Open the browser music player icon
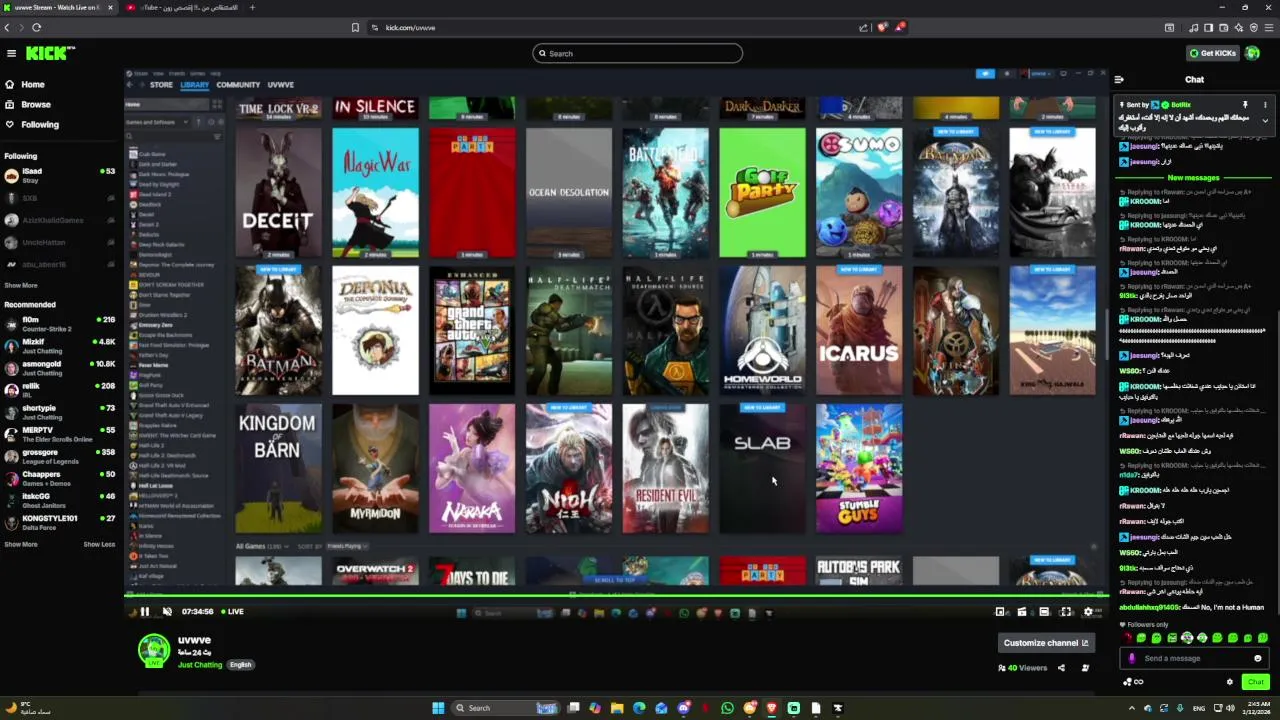The width and height of the screenshot is (1280, 720). 1194,28
